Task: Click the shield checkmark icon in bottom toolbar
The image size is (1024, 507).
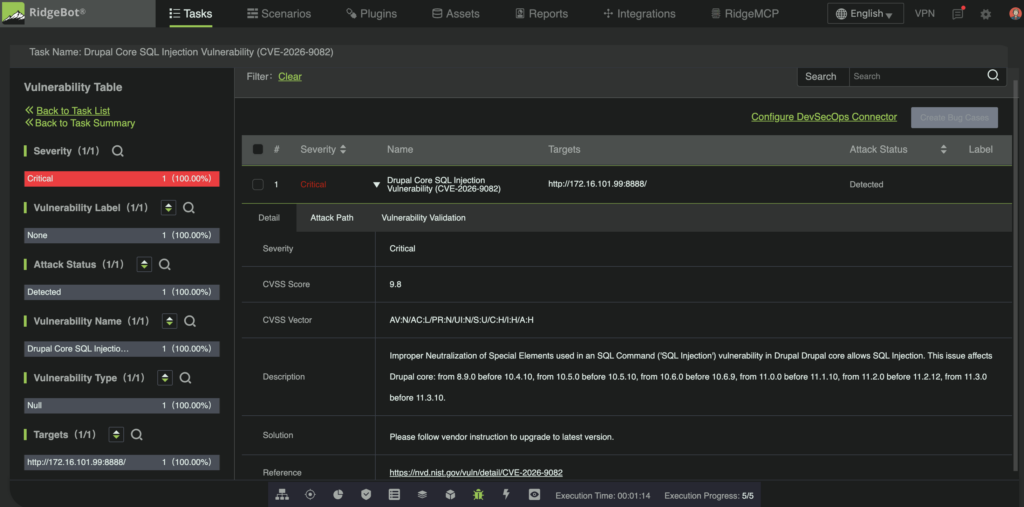Action: [366, 495]
